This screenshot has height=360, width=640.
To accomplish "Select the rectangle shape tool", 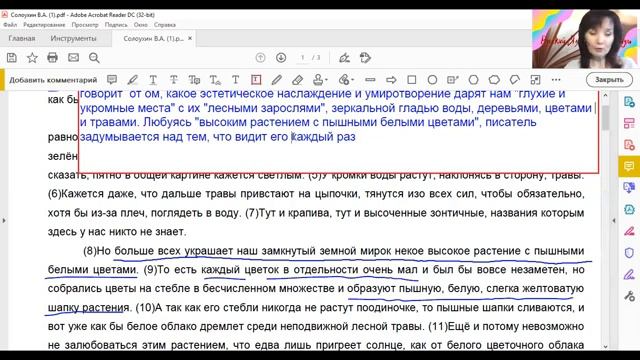I will [x=412, y=80].
